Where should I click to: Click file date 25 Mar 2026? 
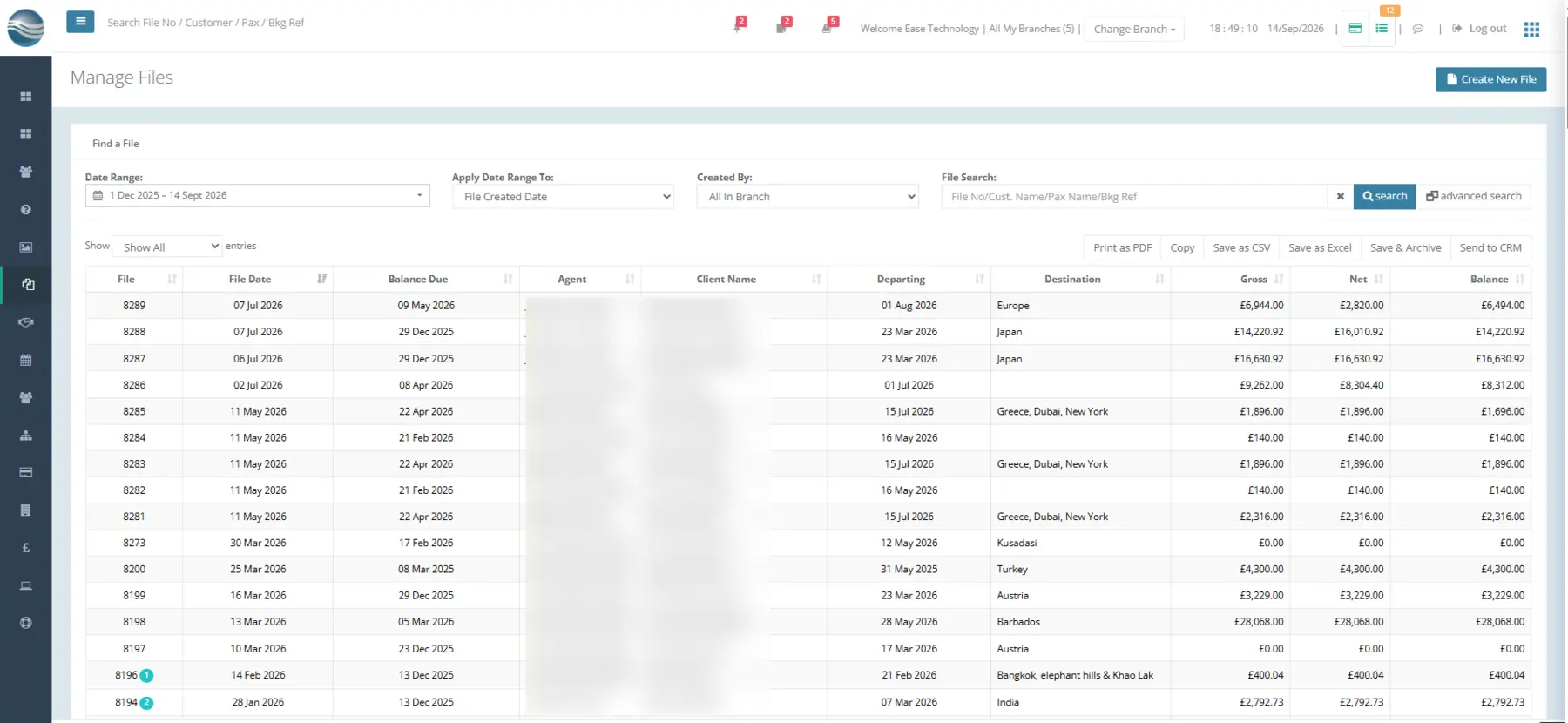coord(258,569)
